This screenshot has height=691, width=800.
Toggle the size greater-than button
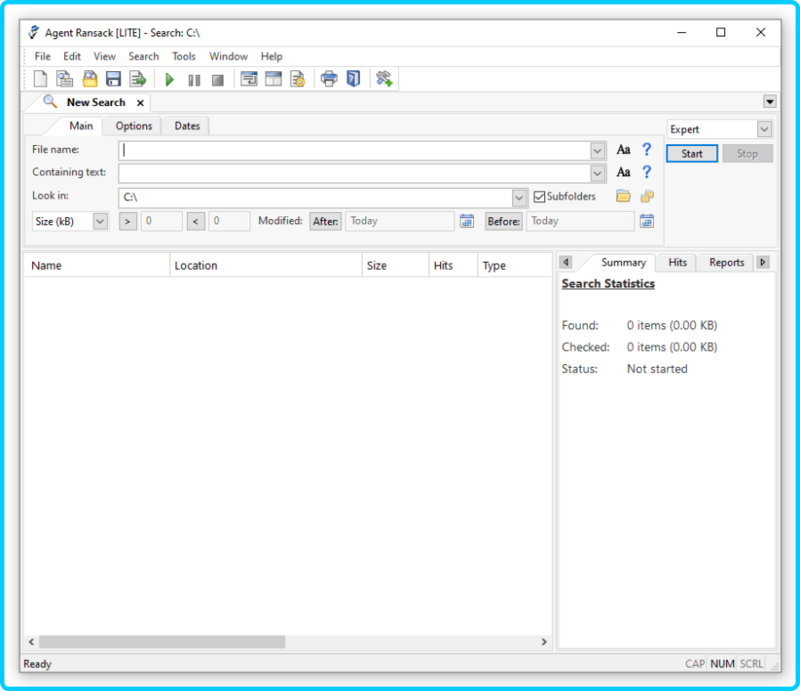coord(128,221)
